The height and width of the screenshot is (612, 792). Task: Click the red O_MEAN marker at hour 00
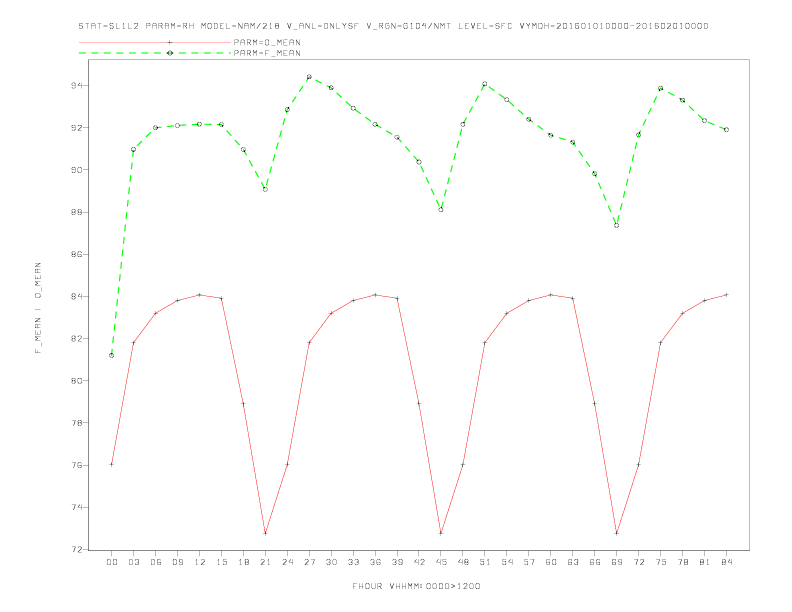(x=112, y=465)
